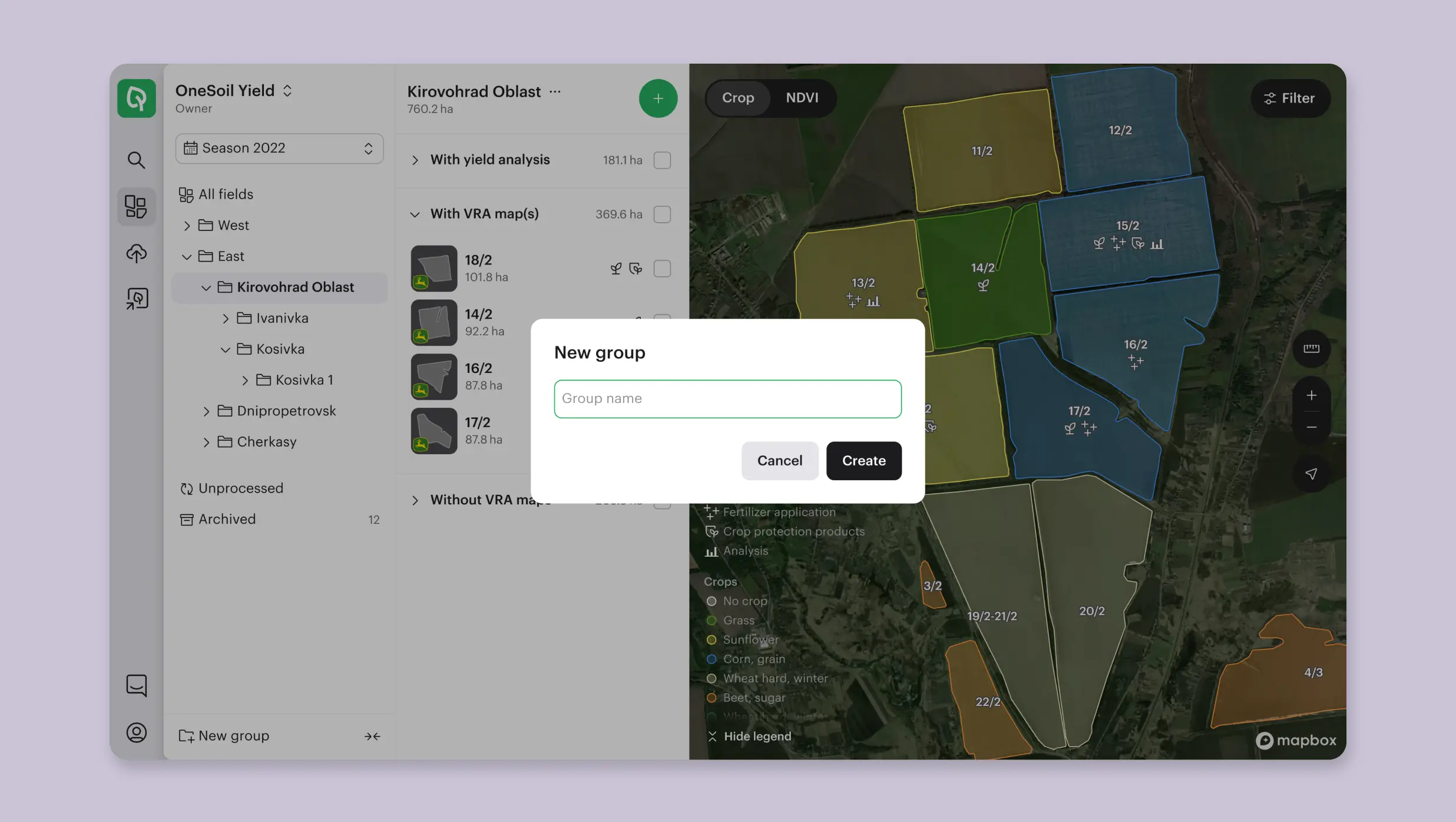This screenshot has width=1456, height=822.
Task: Collapse sidebar with the arrows icon
Action: click(372, 736)
